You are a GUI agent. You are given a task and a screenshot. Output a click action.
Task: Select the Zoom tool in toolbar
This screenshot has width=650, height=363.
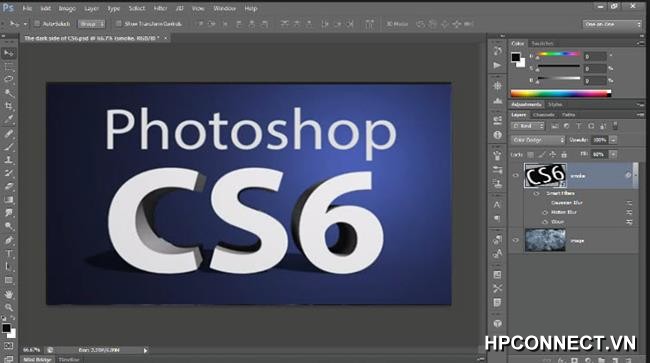click(8, 307)
